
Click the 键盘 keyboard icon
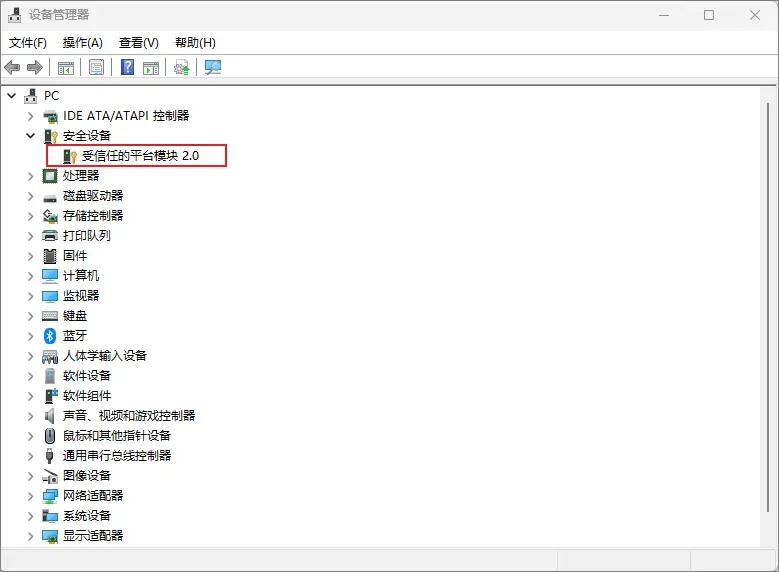[51, 315]
